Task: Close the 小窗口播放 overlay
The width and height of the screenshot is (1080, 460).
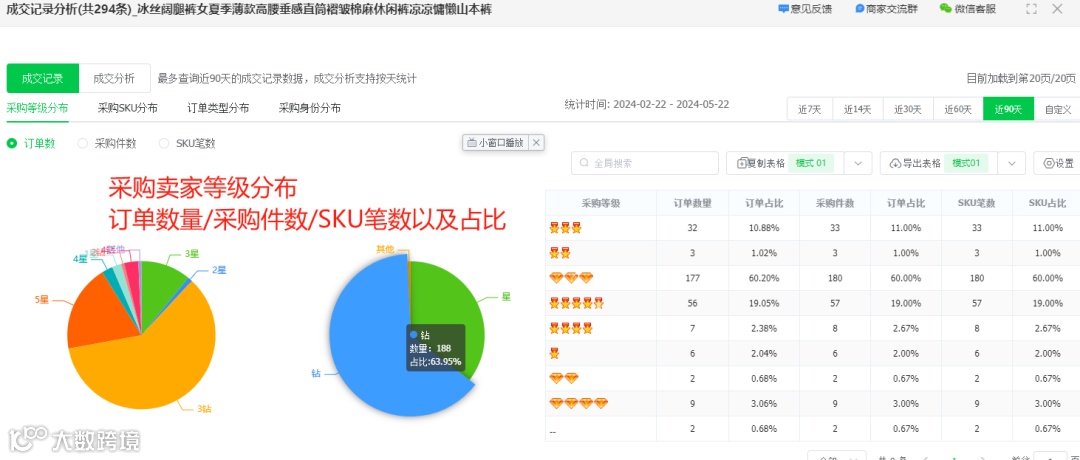Action: 537,143
